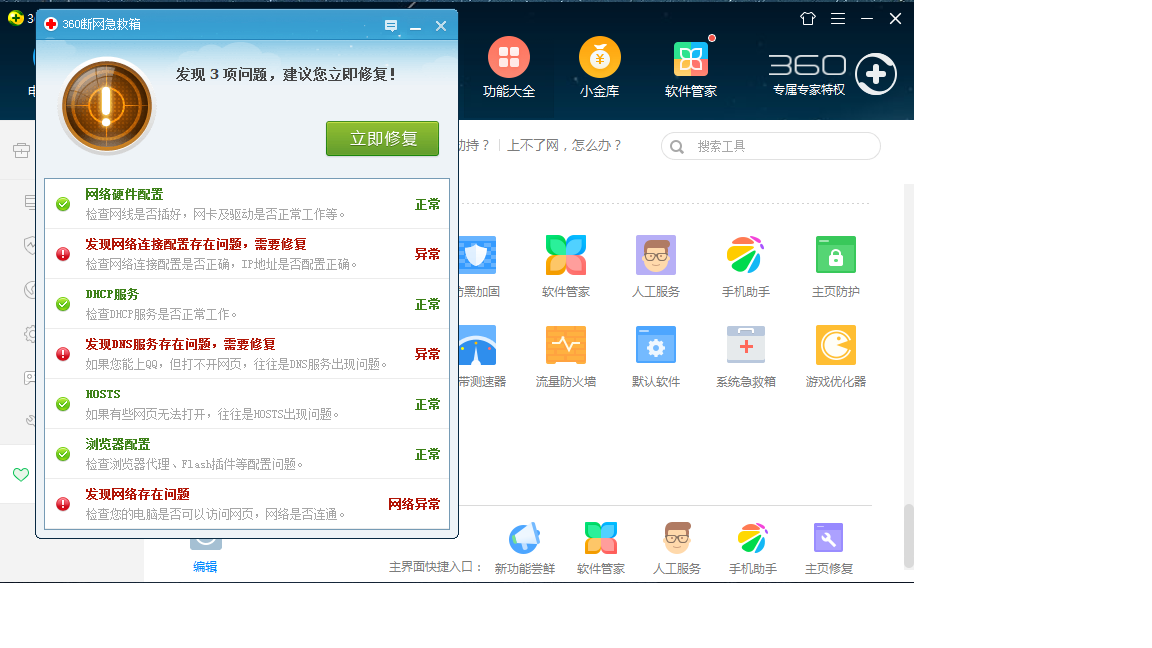Select 发现DNS服务存在问题 row
Image resolution: width=1152 pixels, height=648 pixels.
point(247,353)
